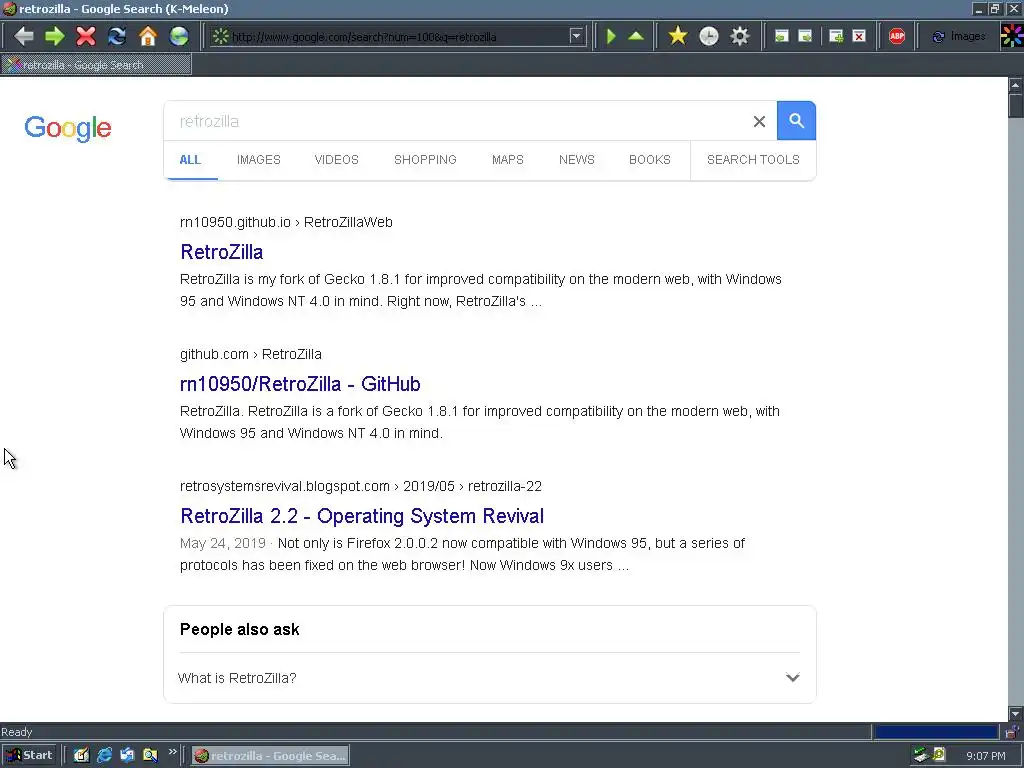Click the status bar security lock icon

click(1012, 732)
